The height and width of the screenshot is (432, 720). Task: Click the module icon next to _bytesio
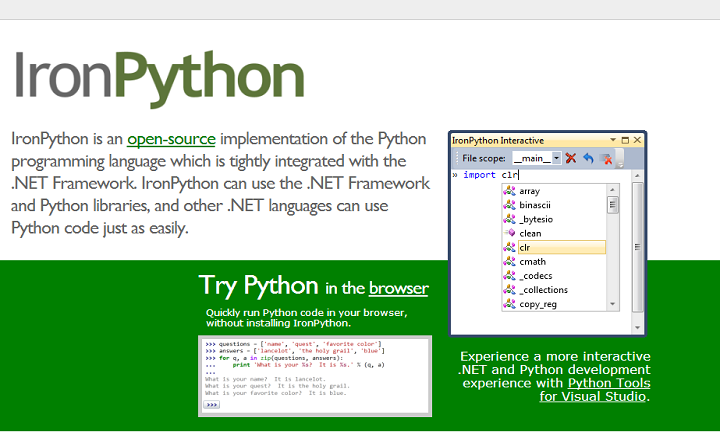[509, 219]
